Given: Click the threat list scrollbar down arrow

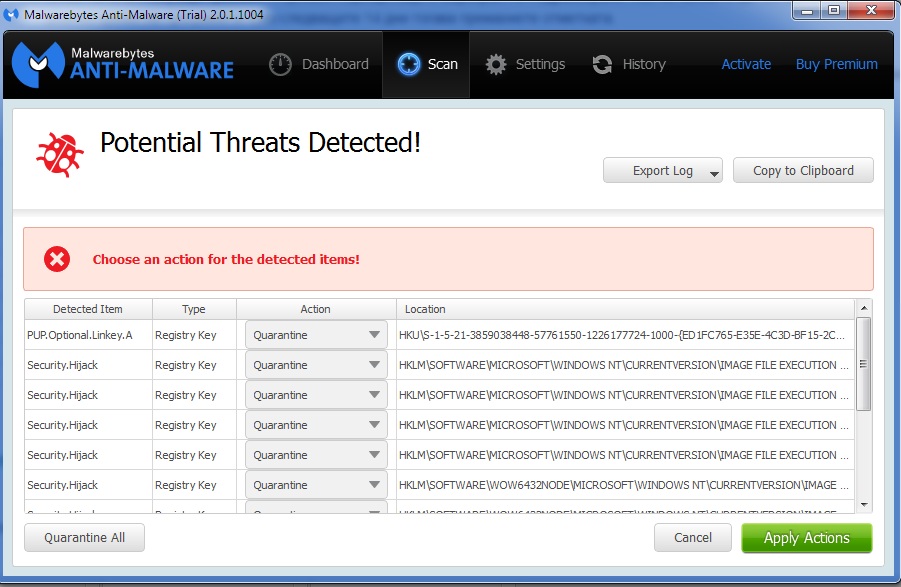Looking at the screenshot, I should (864, 505).
